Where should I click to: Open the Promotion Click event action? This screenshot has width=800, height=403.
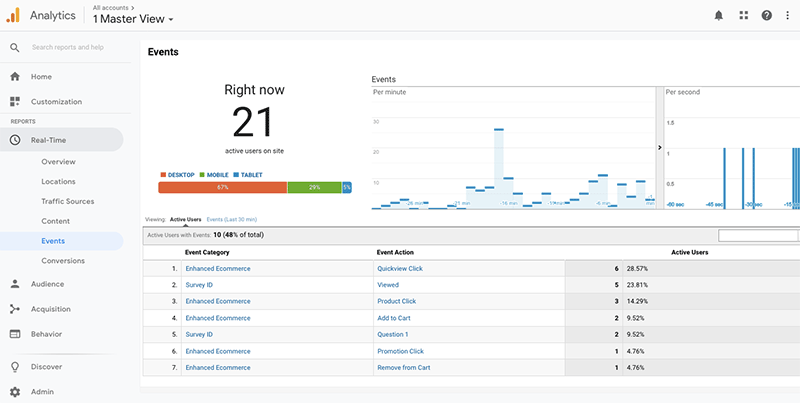coord(401,351)
